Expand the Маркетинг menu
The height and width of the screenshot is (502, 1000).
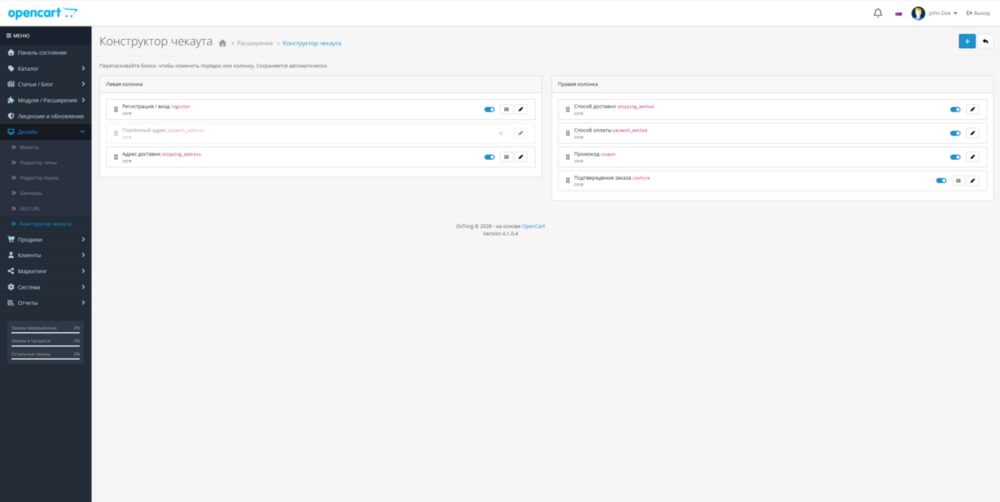coord(46,271)
